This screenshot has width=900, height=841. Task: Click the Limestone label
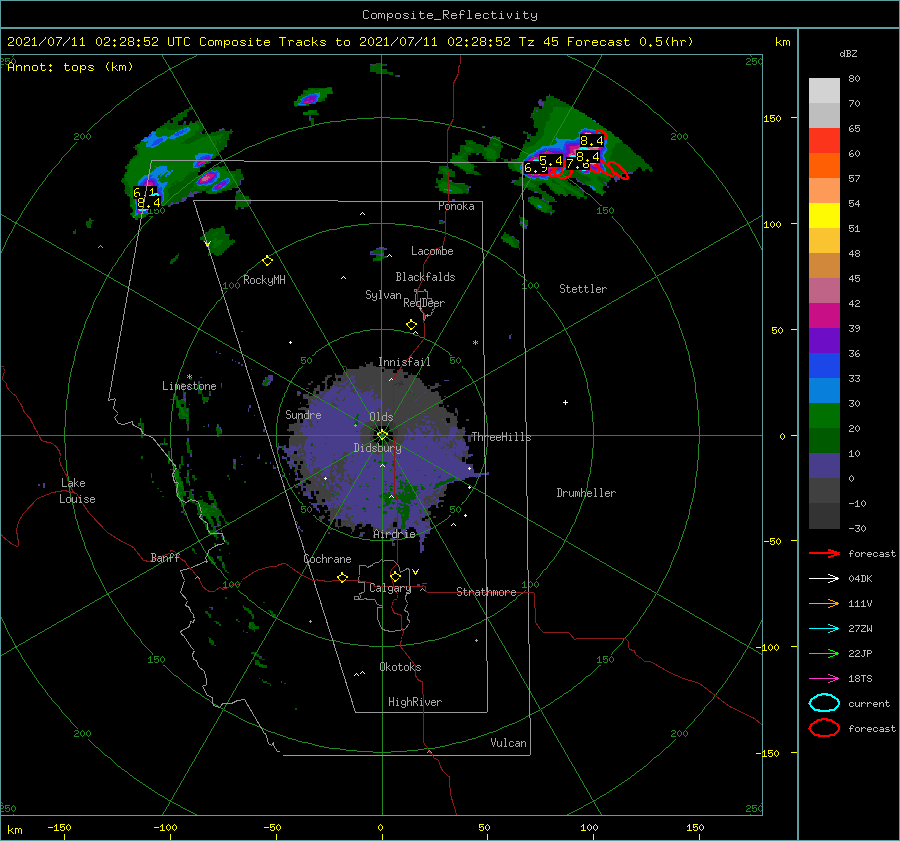189,386
